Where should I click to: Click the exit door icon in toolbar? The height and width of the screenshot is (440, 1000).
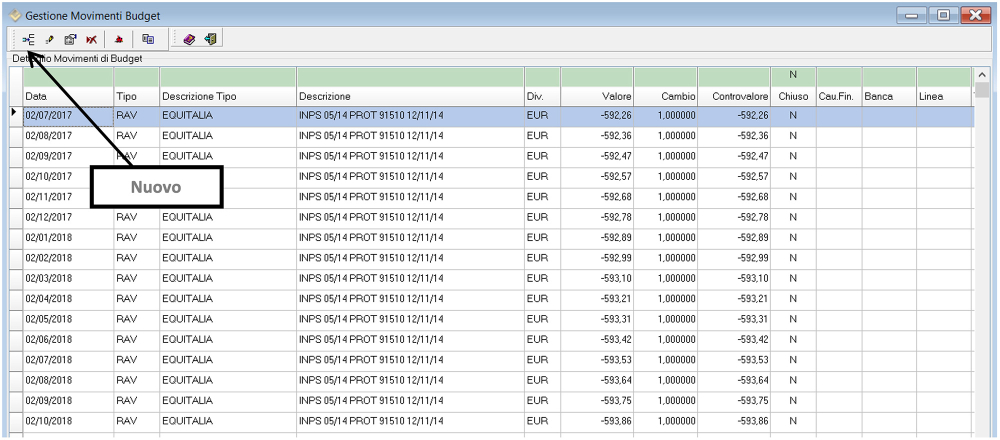point(210,39)
